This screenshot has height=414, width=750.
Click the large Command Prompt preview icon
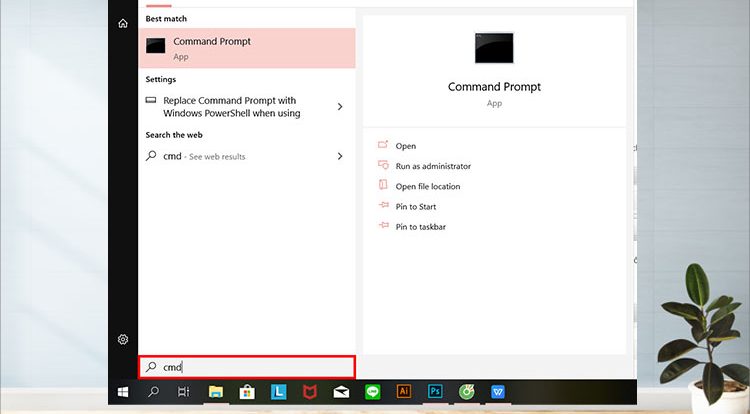(494, 48)
